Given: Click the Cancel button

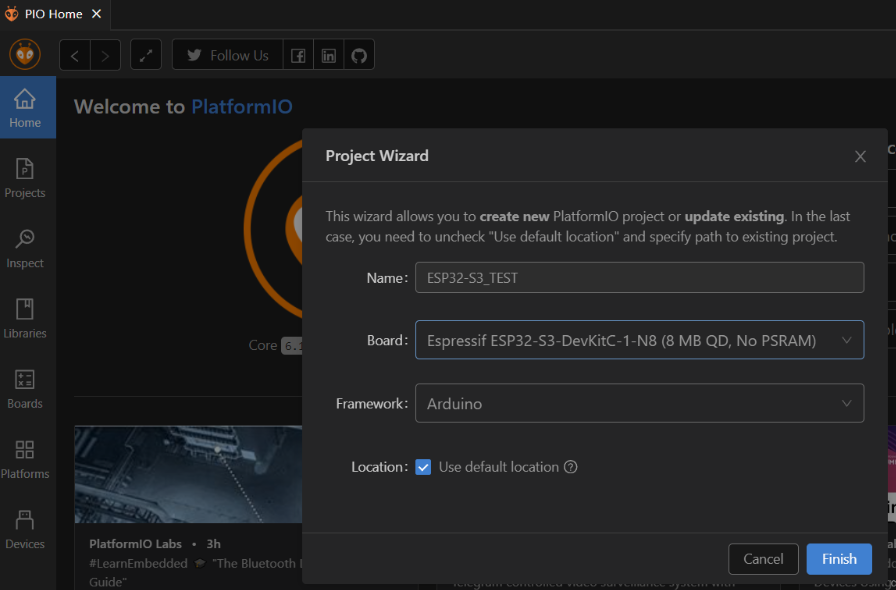Looking at the screenshot, I should [x=763, y=559].
